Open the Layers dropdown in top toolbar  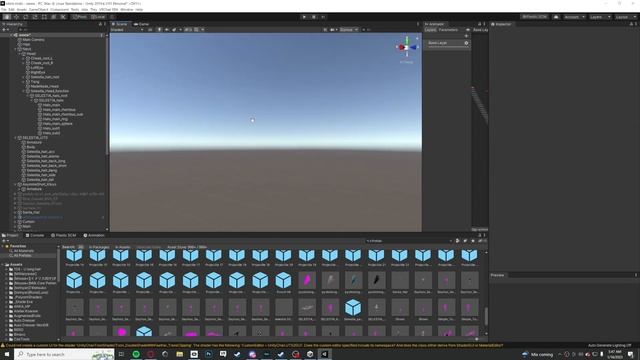600,17
